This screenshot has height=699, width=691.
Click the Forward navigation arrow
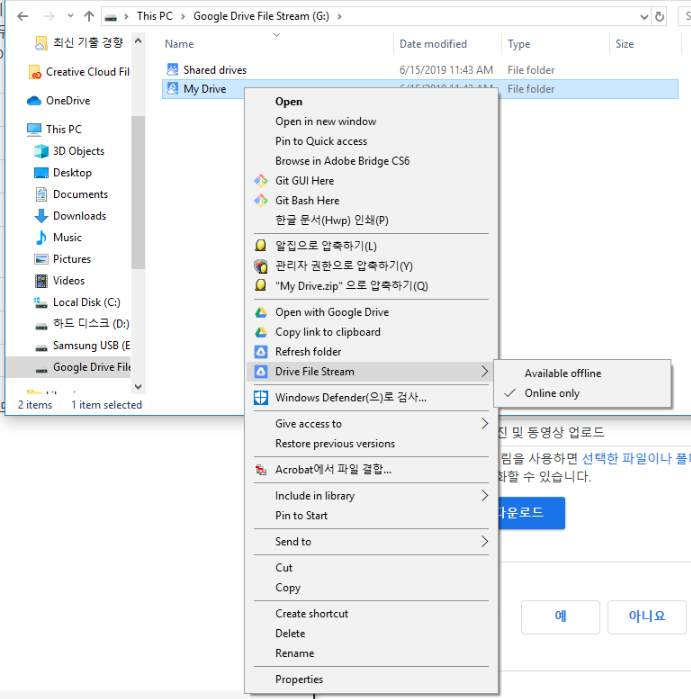click(49, 16)
